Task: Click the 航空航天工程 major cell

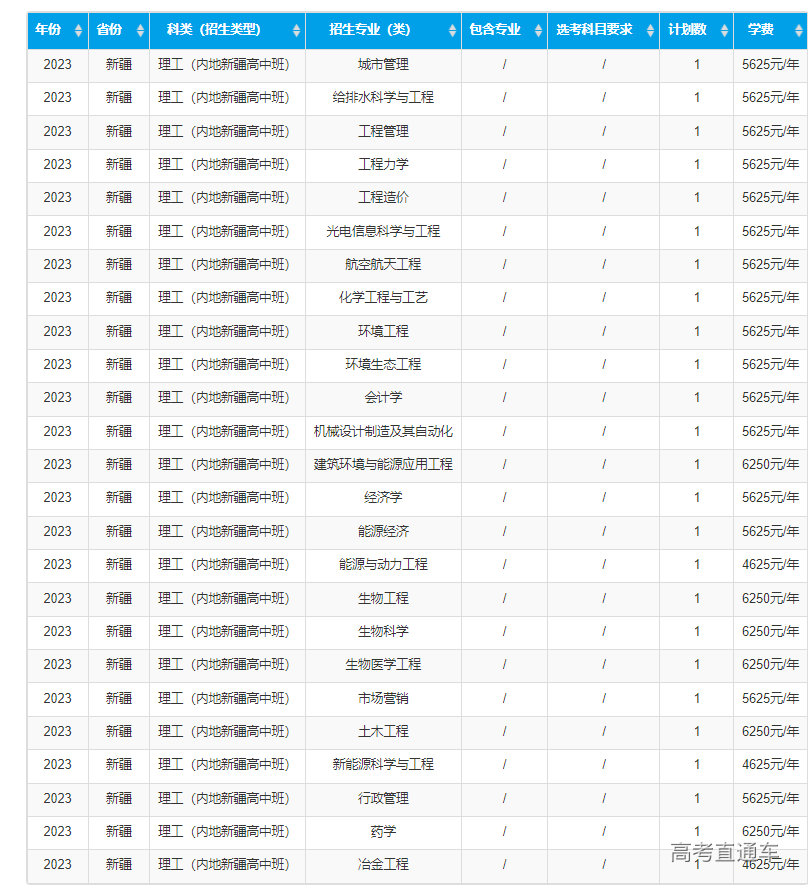Action: coord(383,264)
